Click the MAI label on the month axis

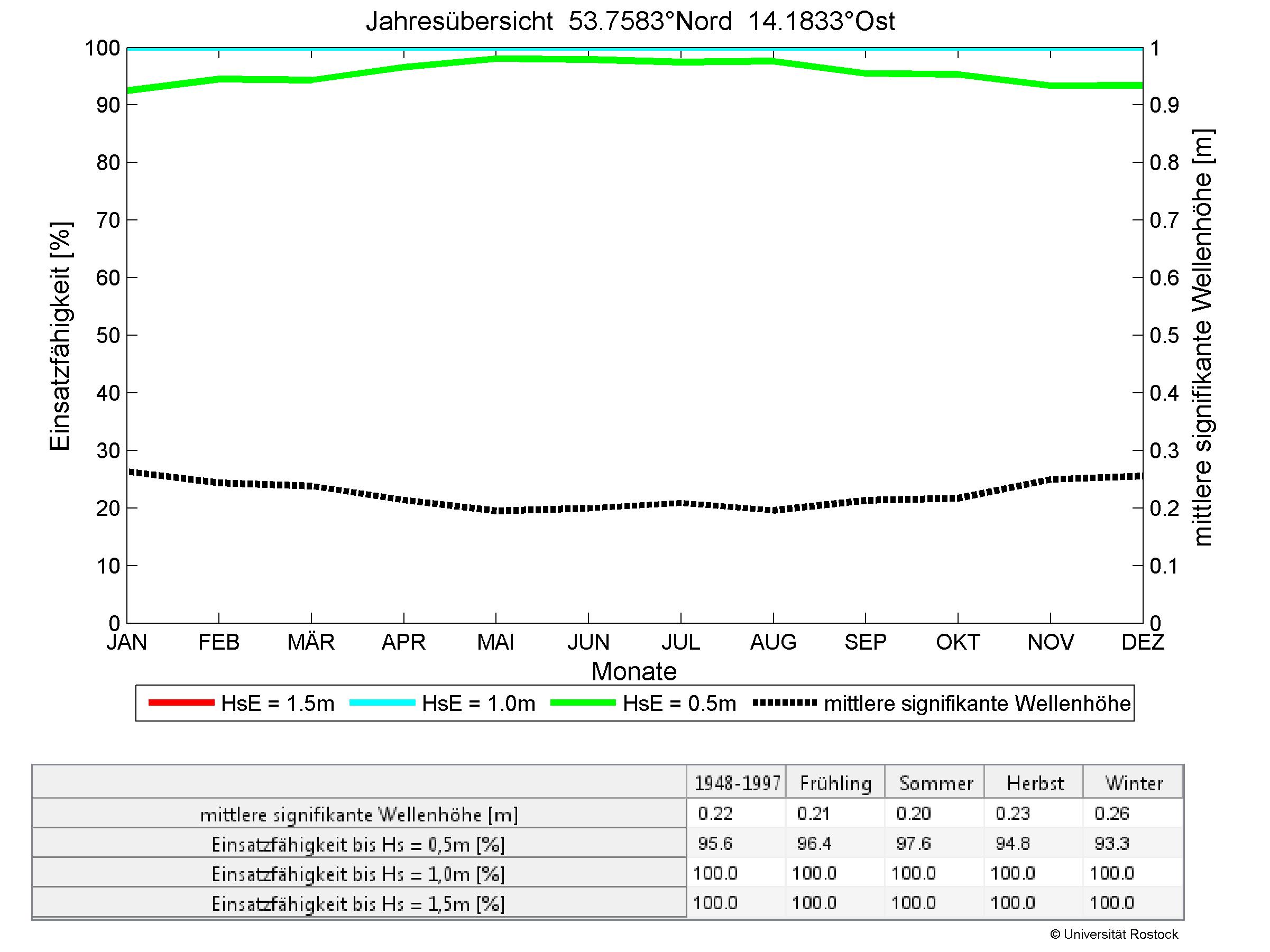point(495,642)
